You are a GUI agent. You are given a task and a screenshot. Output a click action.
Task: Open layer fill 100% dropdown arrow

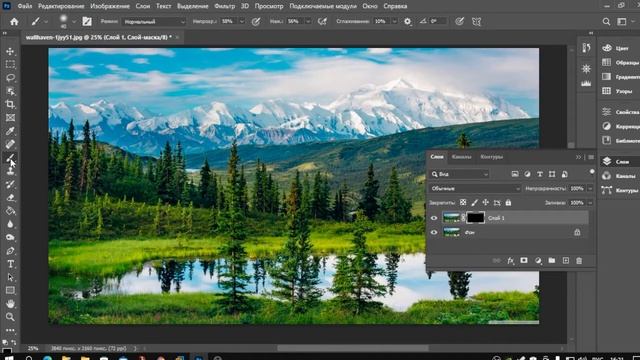point(590,203)
